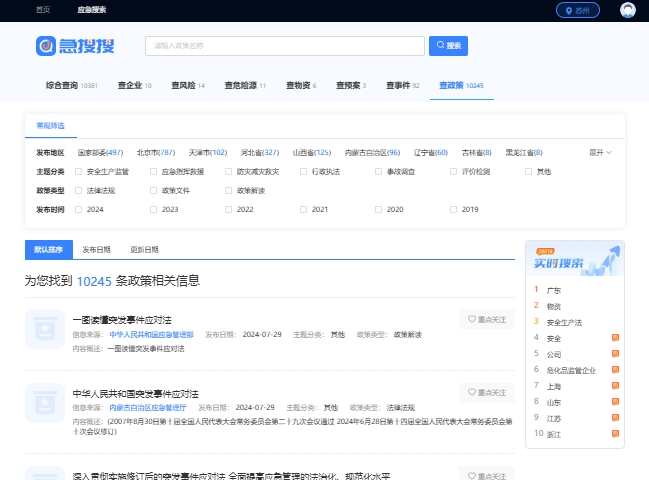Switch to the 查预案 tab
The width and height of the screenshot is (649, 480).
(351, 85)
